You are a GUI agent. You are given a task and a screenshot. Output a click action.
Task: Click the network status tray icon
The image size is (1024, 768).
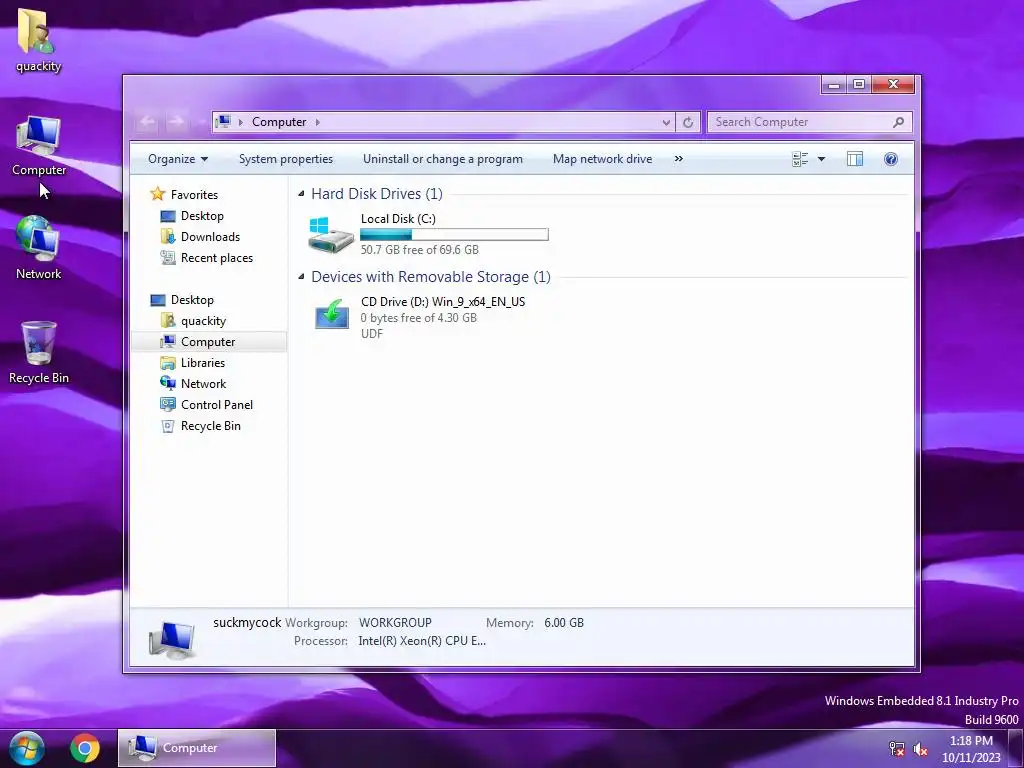click(897, 749)
